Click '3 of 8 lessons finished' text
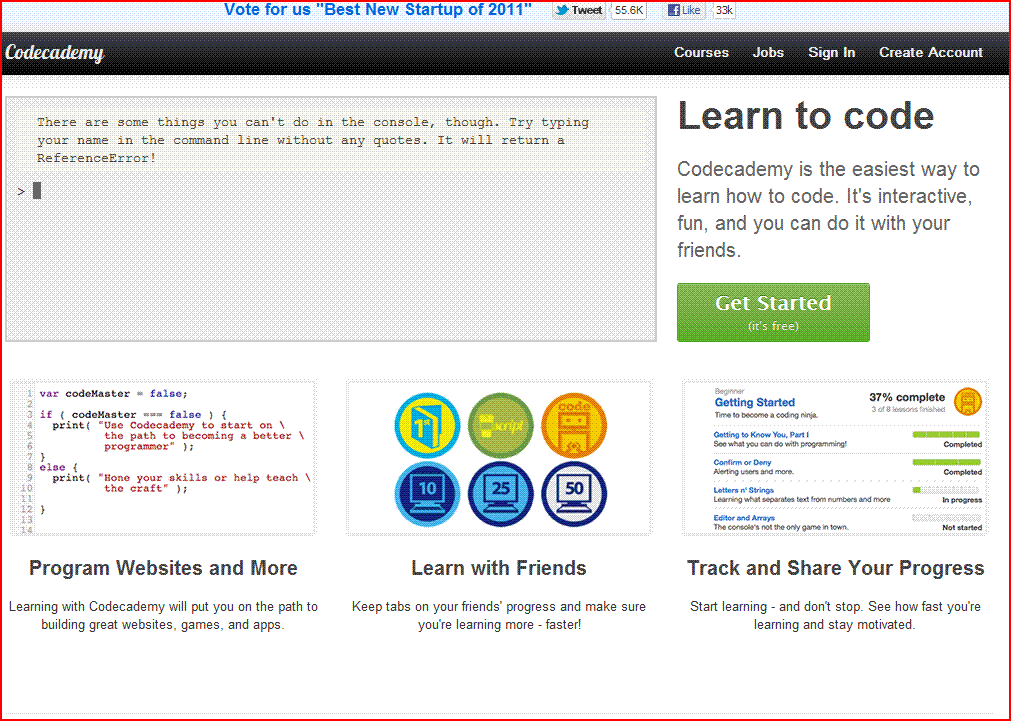 (908, 410)
